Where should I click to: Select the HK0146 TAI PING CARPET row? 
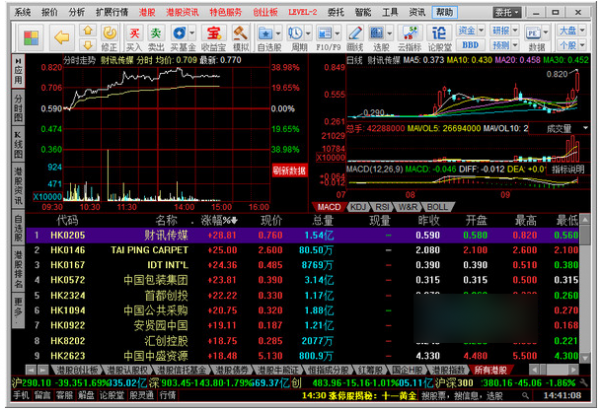tap(302, 250)
